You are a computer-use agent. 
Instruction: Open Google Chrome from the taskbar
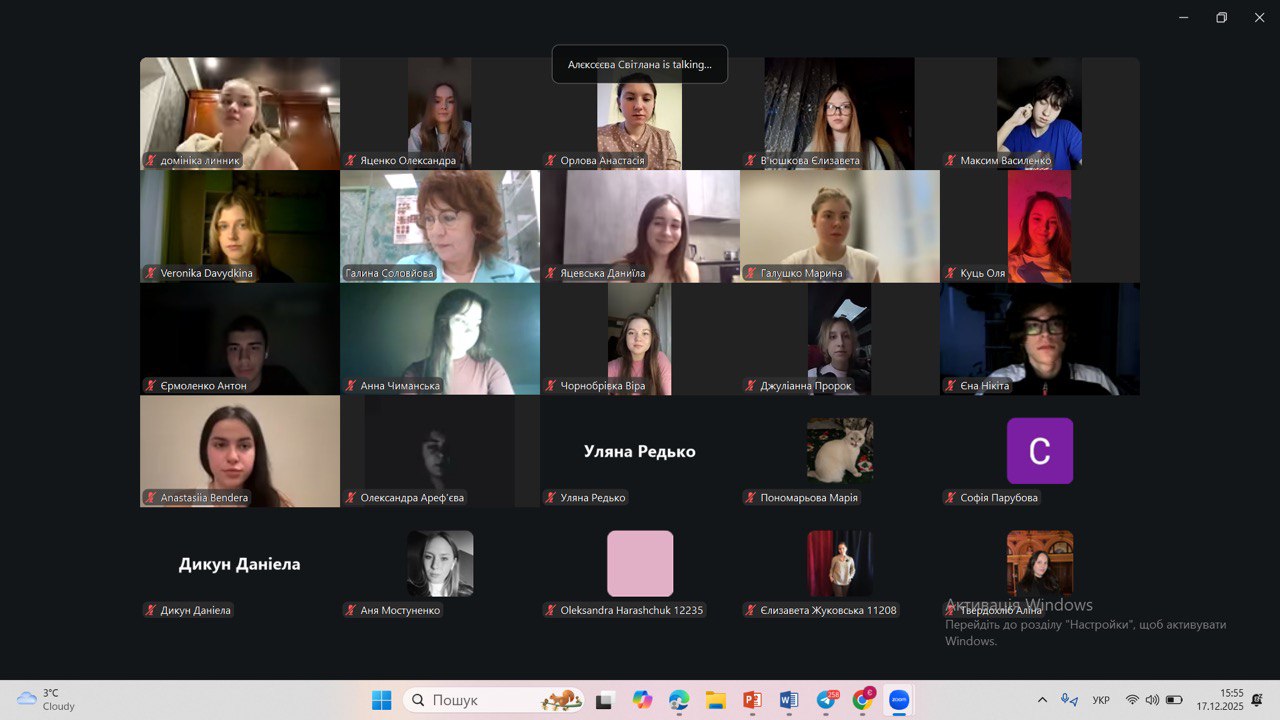(862, 700)
